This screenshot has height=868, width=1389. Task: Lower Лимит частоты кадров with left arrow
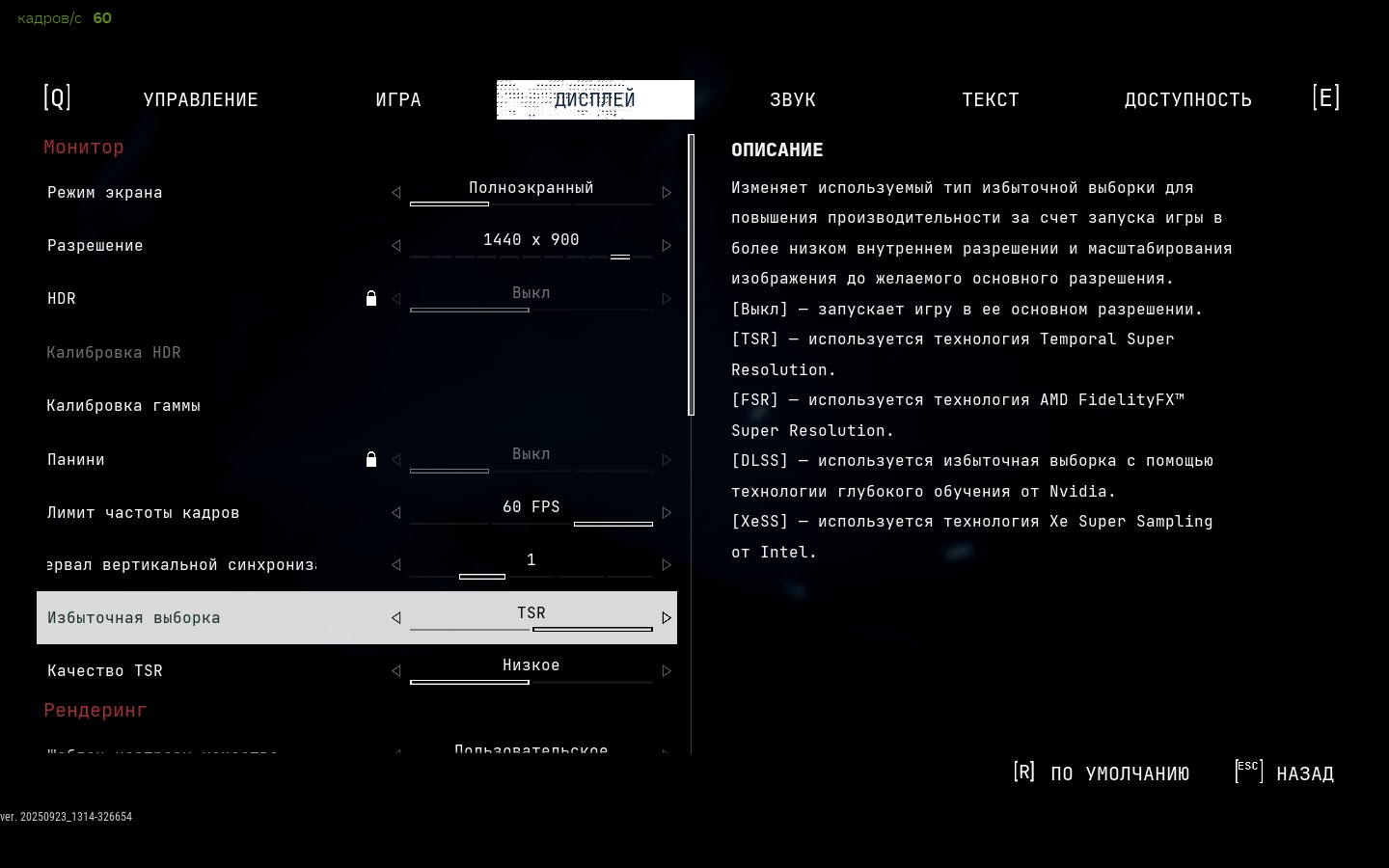[395, 513]
